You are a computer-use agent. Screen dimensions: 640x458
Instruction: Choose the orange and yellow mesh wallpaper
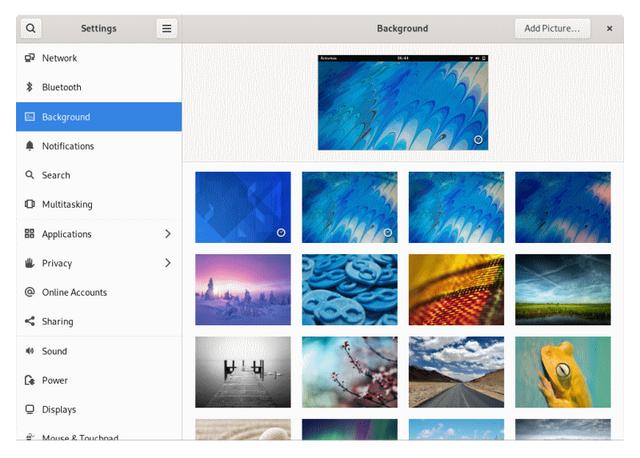tap(456, 290)
